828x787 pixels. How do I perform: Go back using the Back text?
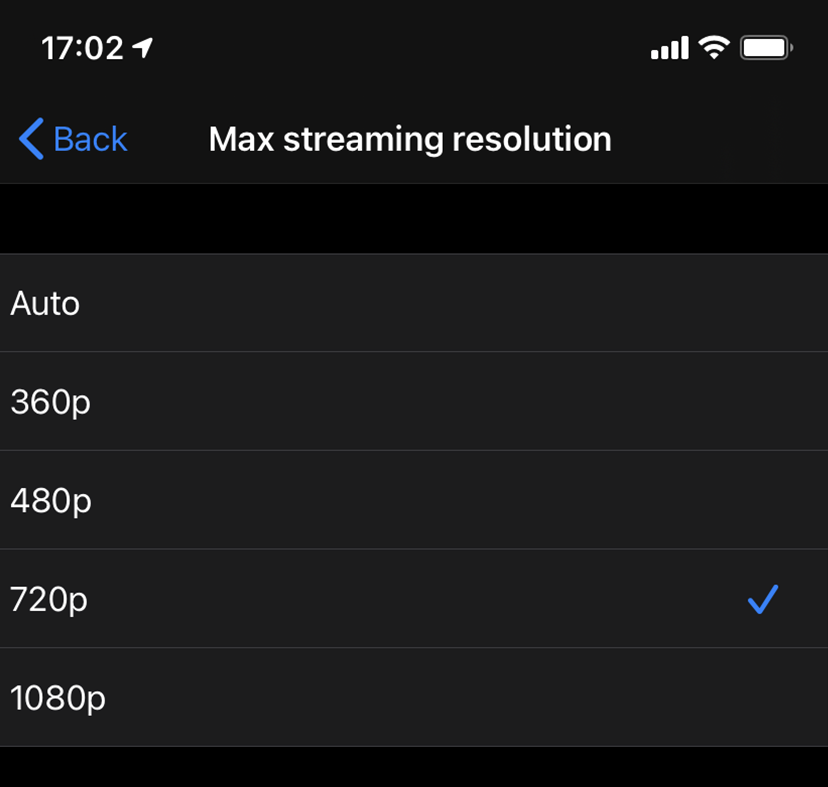(90, 139)
